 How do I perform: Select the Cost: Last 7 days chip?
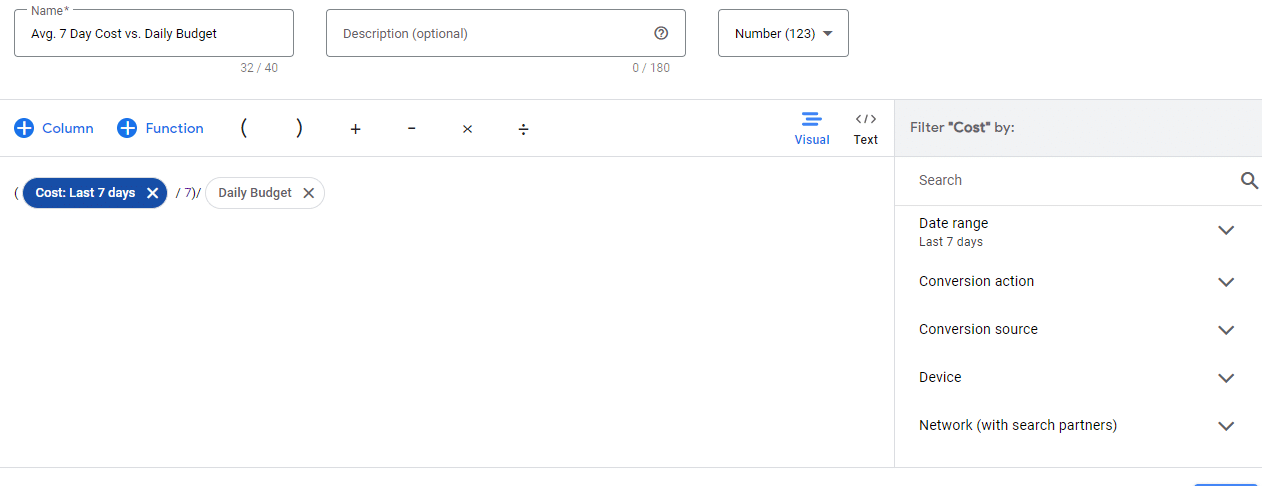pos(85,193)
